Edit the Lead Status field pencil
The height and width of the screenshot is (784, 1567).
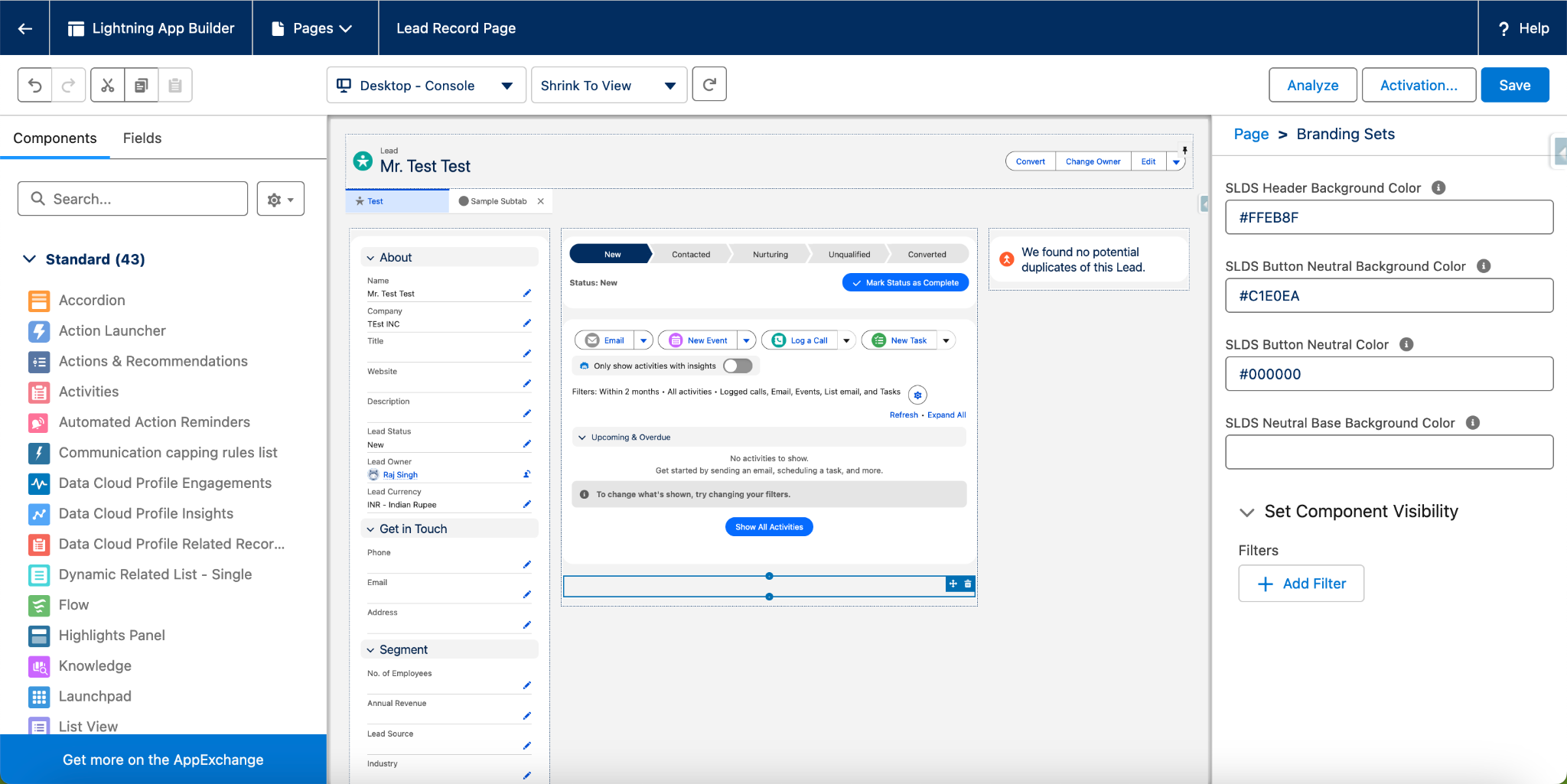pos(526,444)
